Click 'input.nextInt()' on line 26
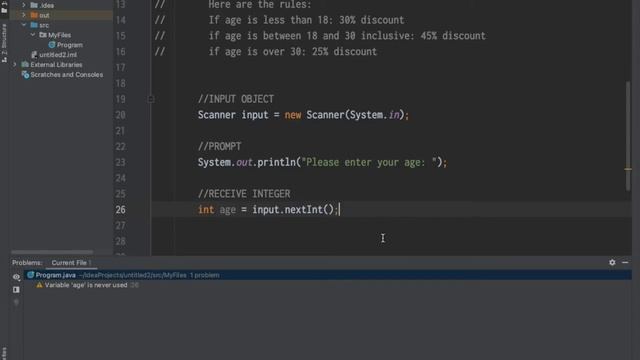 click(x=293, y=210)
